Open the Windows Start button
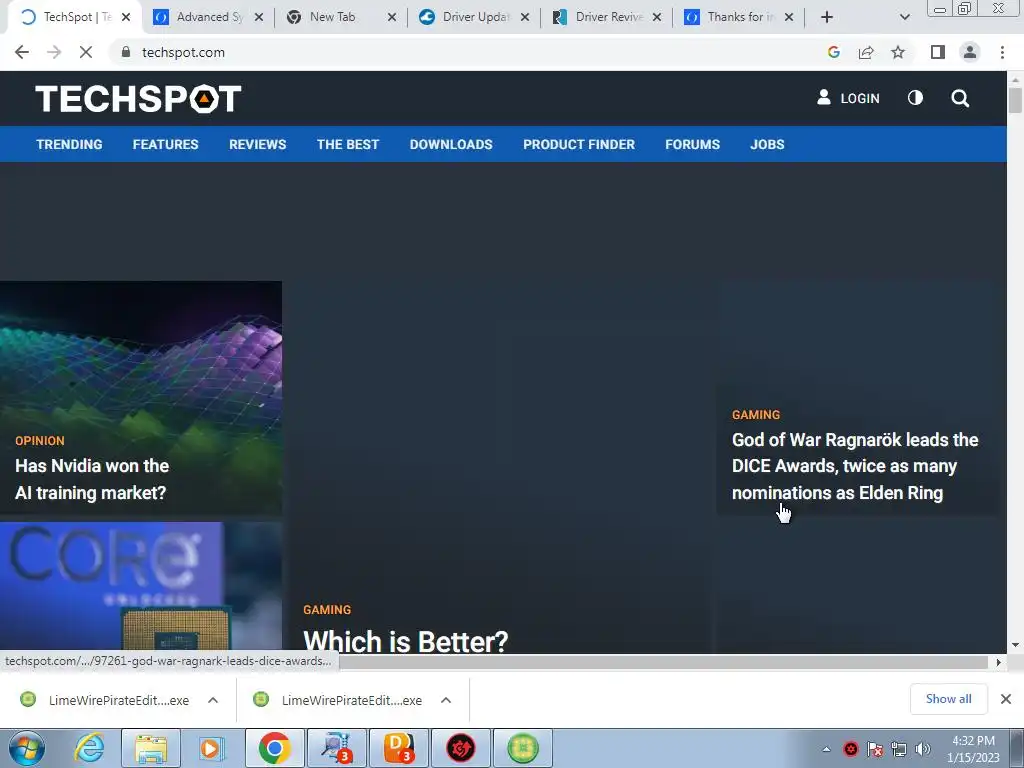 (x=27, y=748)
